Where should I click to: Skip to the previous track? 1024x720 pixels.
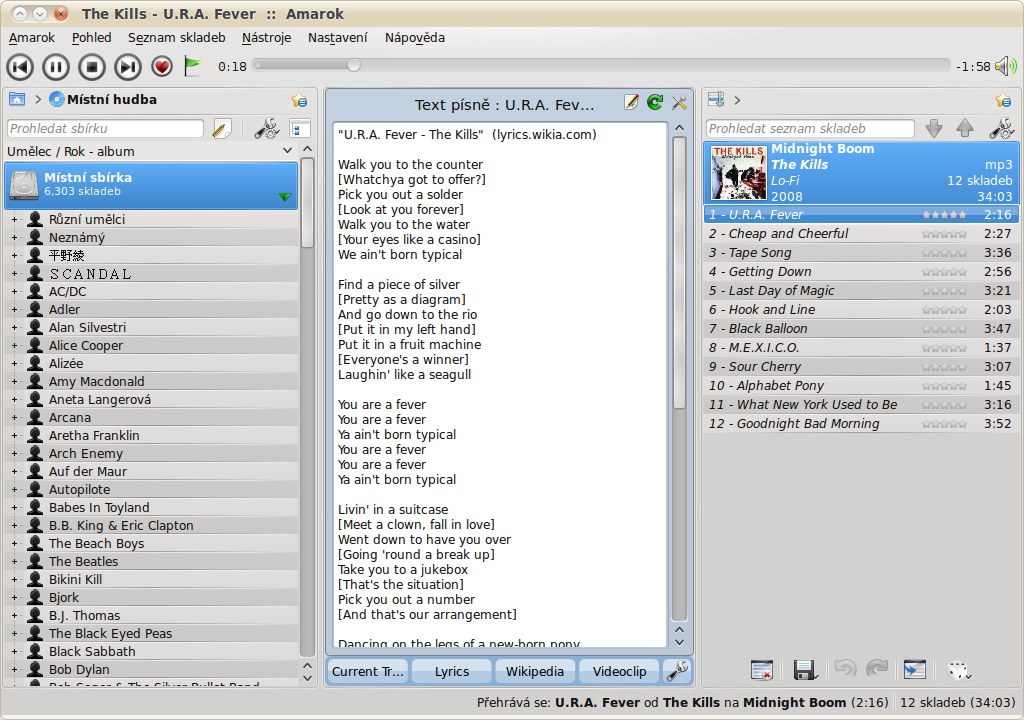pyautogui.click(x=20, y=67)
